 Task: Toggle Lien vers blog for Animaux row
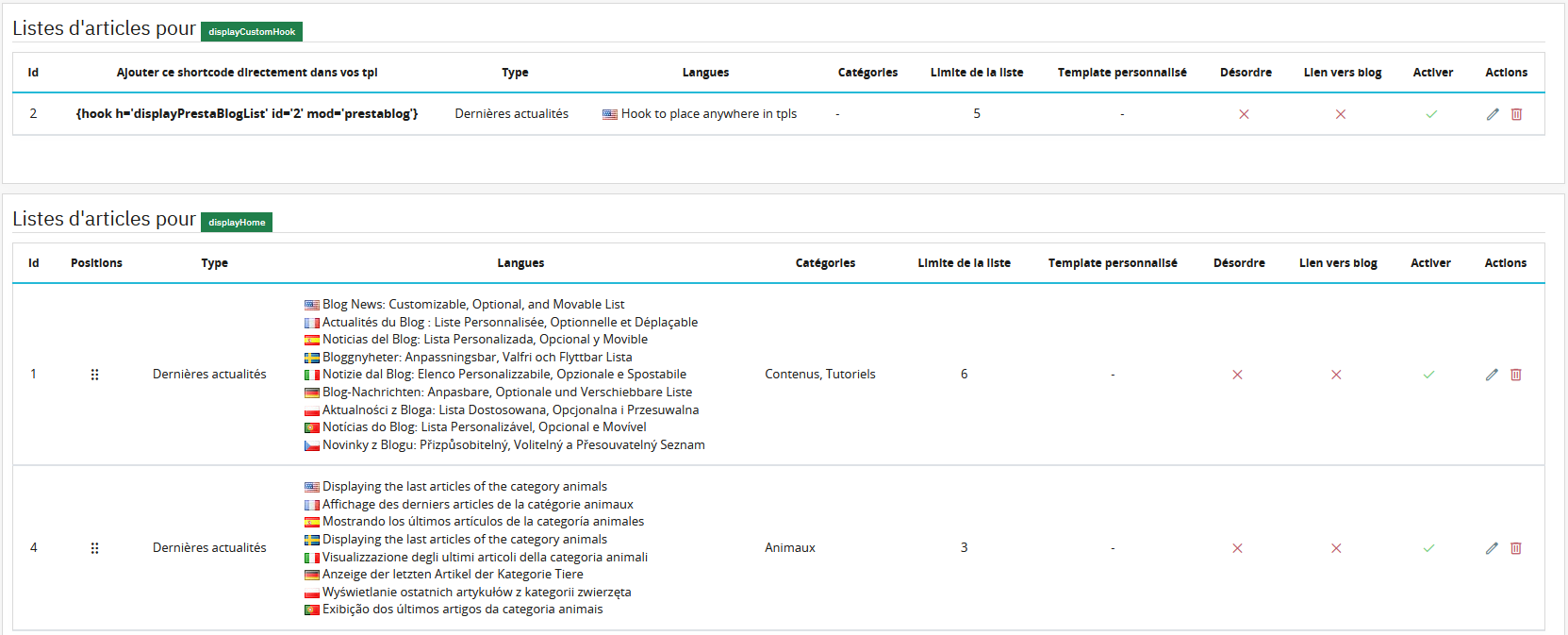click(1336, 548)
